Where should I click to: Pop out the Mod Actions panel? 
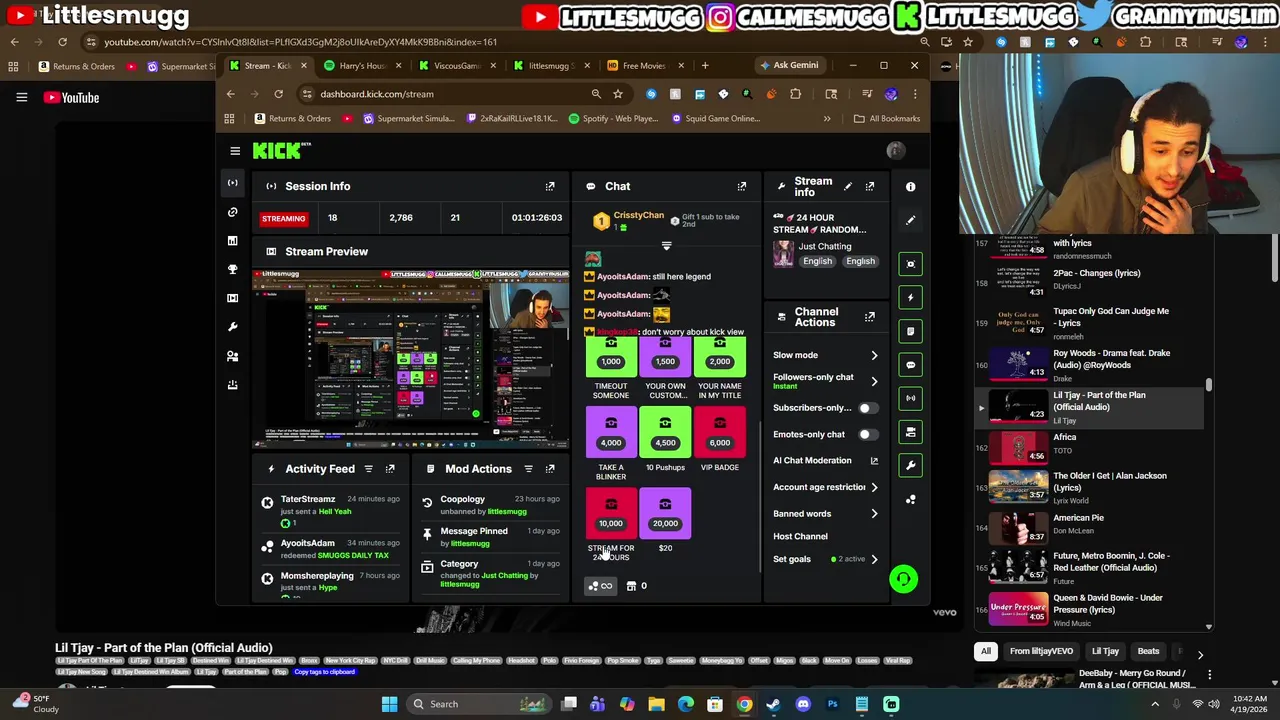pos(550,469)
